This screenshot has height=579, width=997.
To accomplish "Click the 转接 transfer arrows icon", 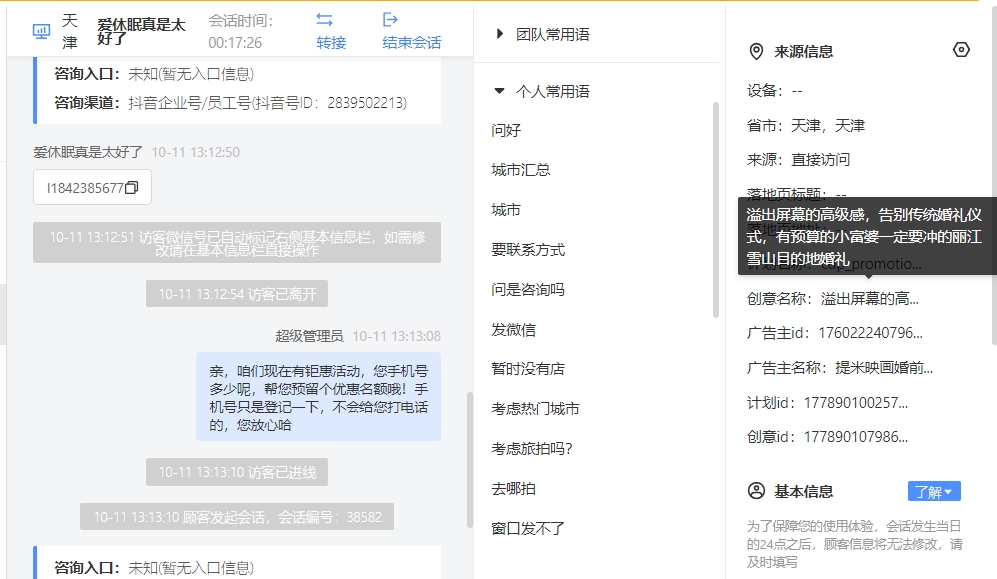I will coord(325,20).
